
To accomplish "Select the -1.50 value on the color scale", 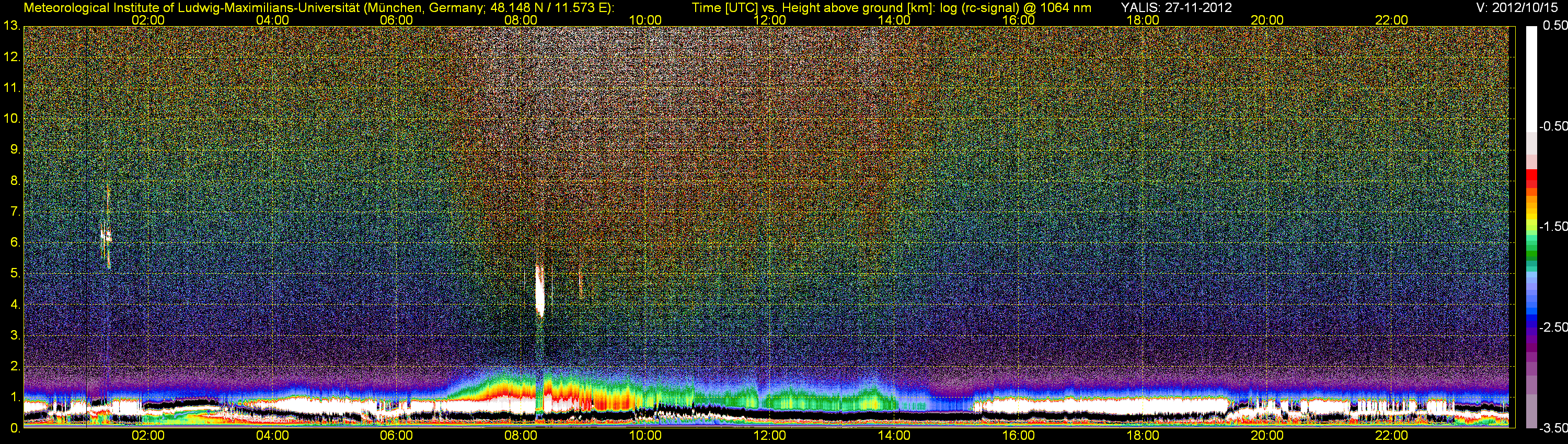I will tap(1553, 226).
